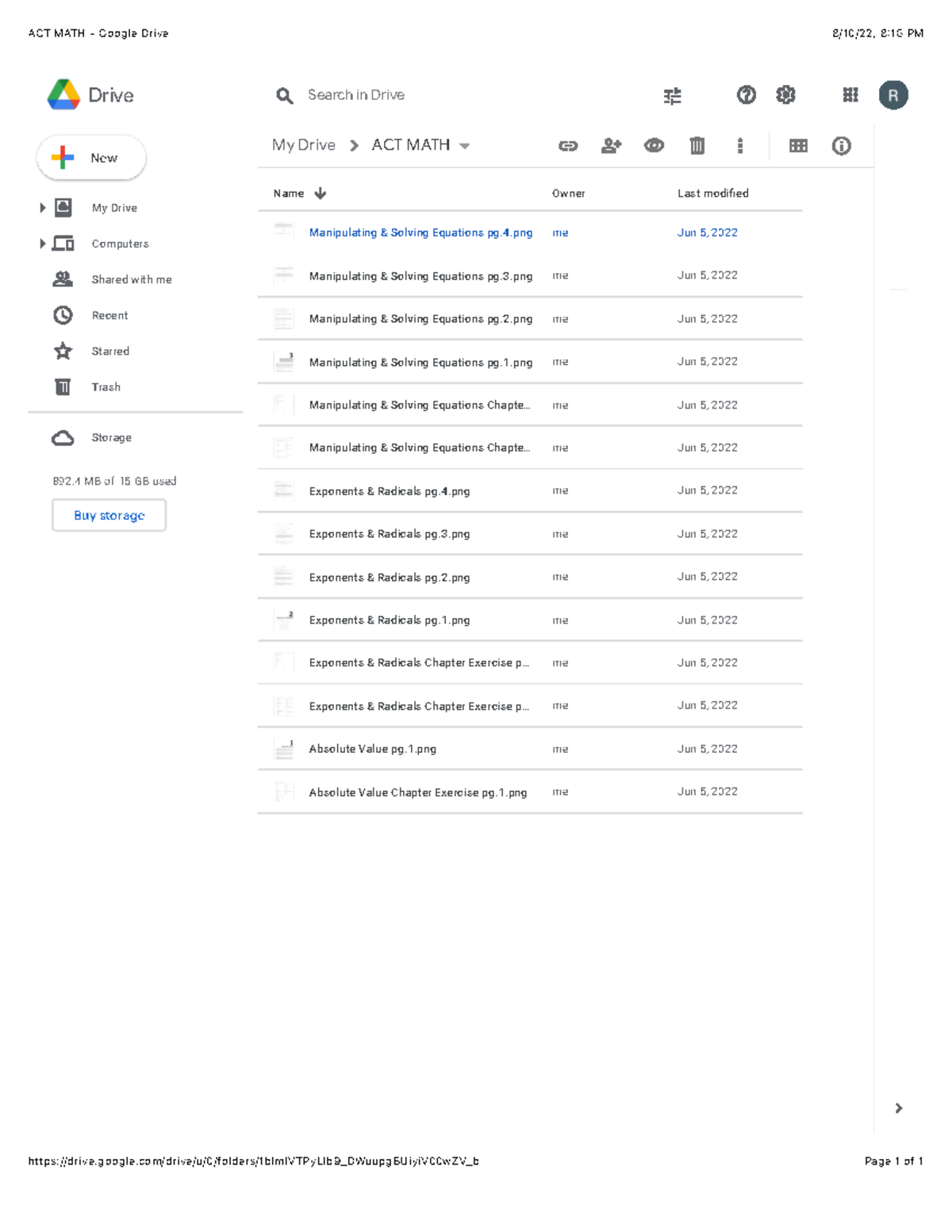Image resolution: width=952 pixels, height=1232 pixels.
Task: Navigate to My Drive breadcrumb
Action: tap(302, 144)
